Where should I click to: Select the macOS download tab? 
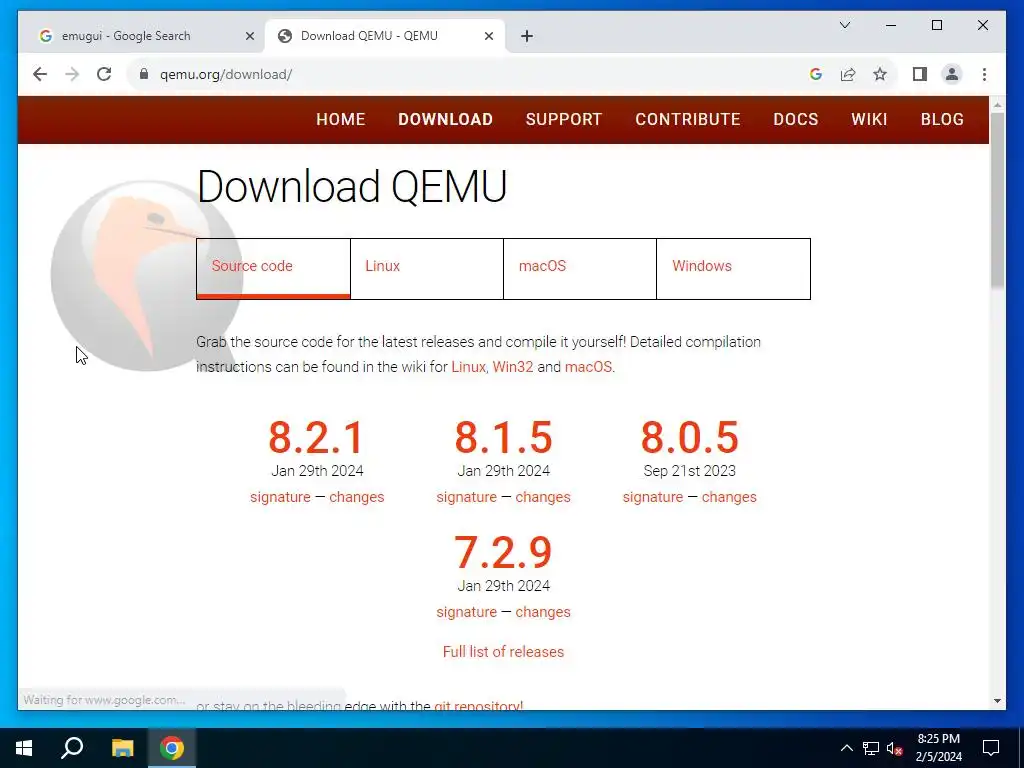click(580, 268)
